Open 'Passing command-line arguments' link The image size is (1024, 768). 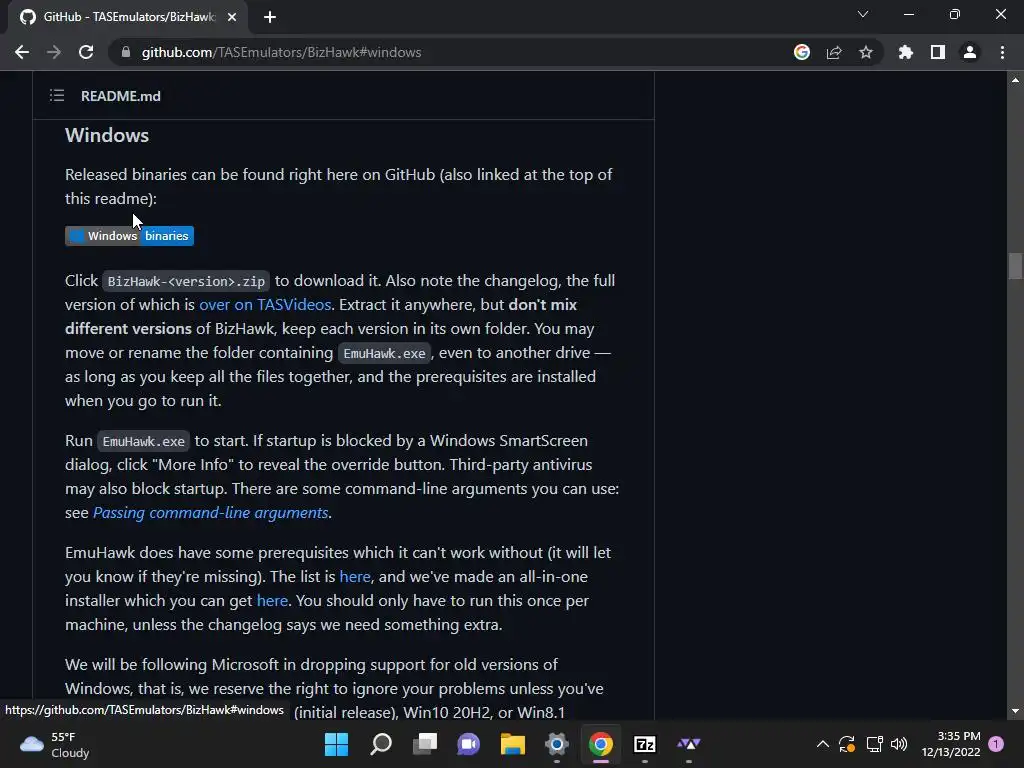pos(210,513)
